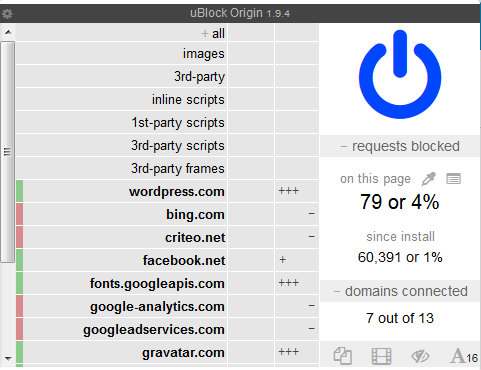Toggle the big blue power button
Image resolution: width=481 pixels, height=370 pixels.
point(400,74)
